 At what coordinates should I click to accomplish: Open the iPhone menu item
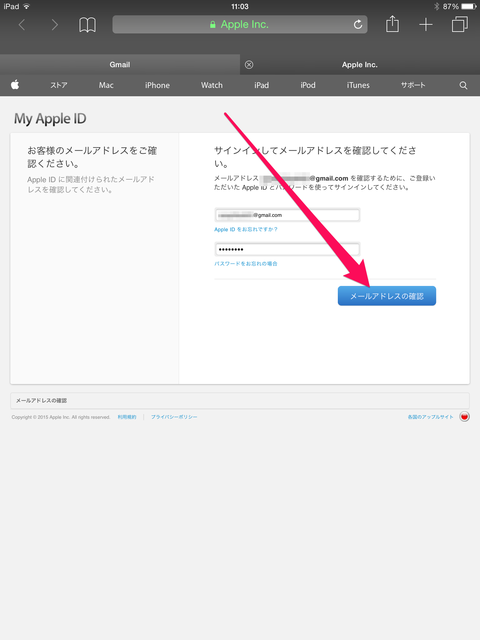pyautogui.click(x=157, y=85)
